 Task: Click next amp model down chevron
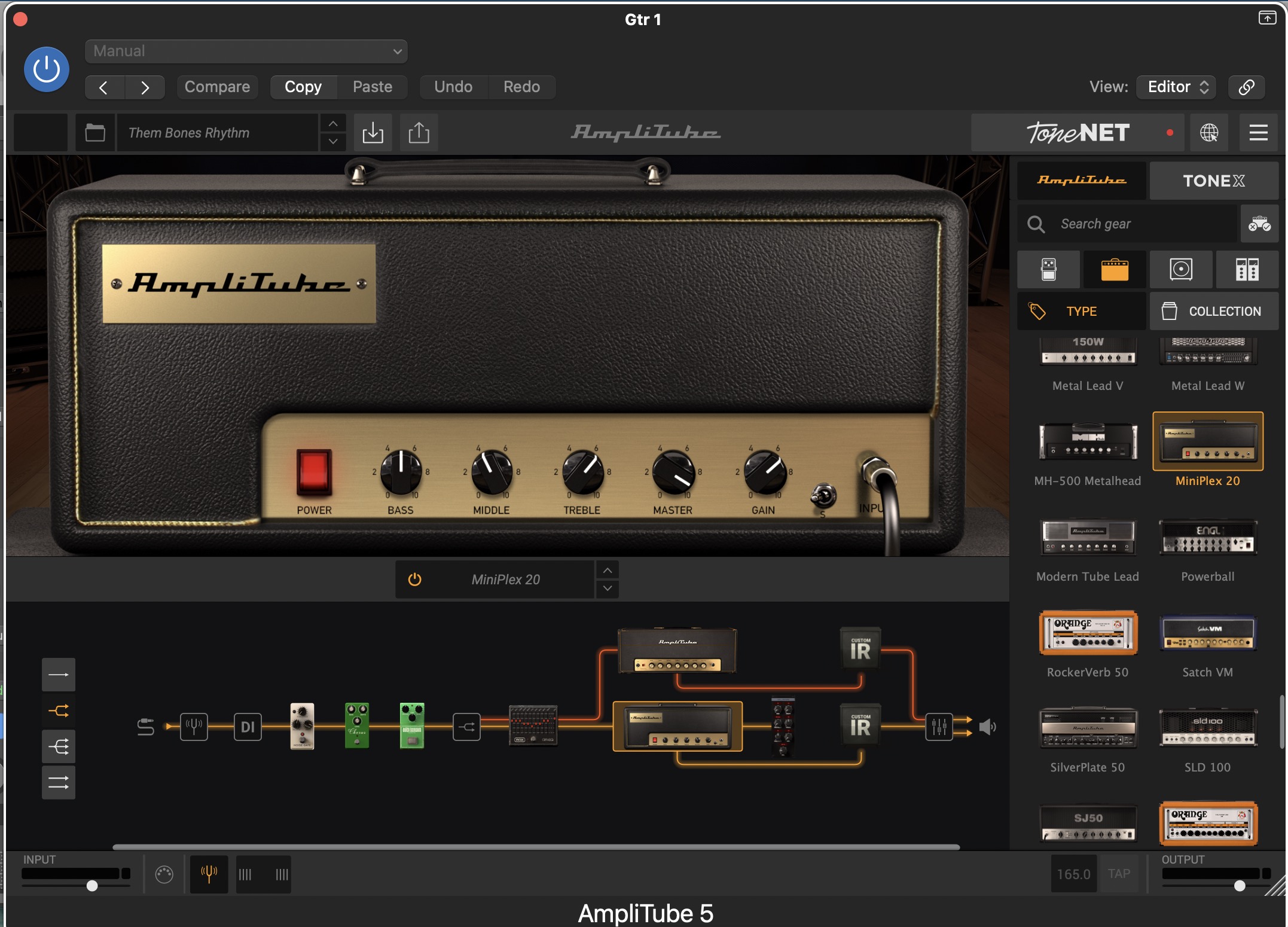point(608,588)
